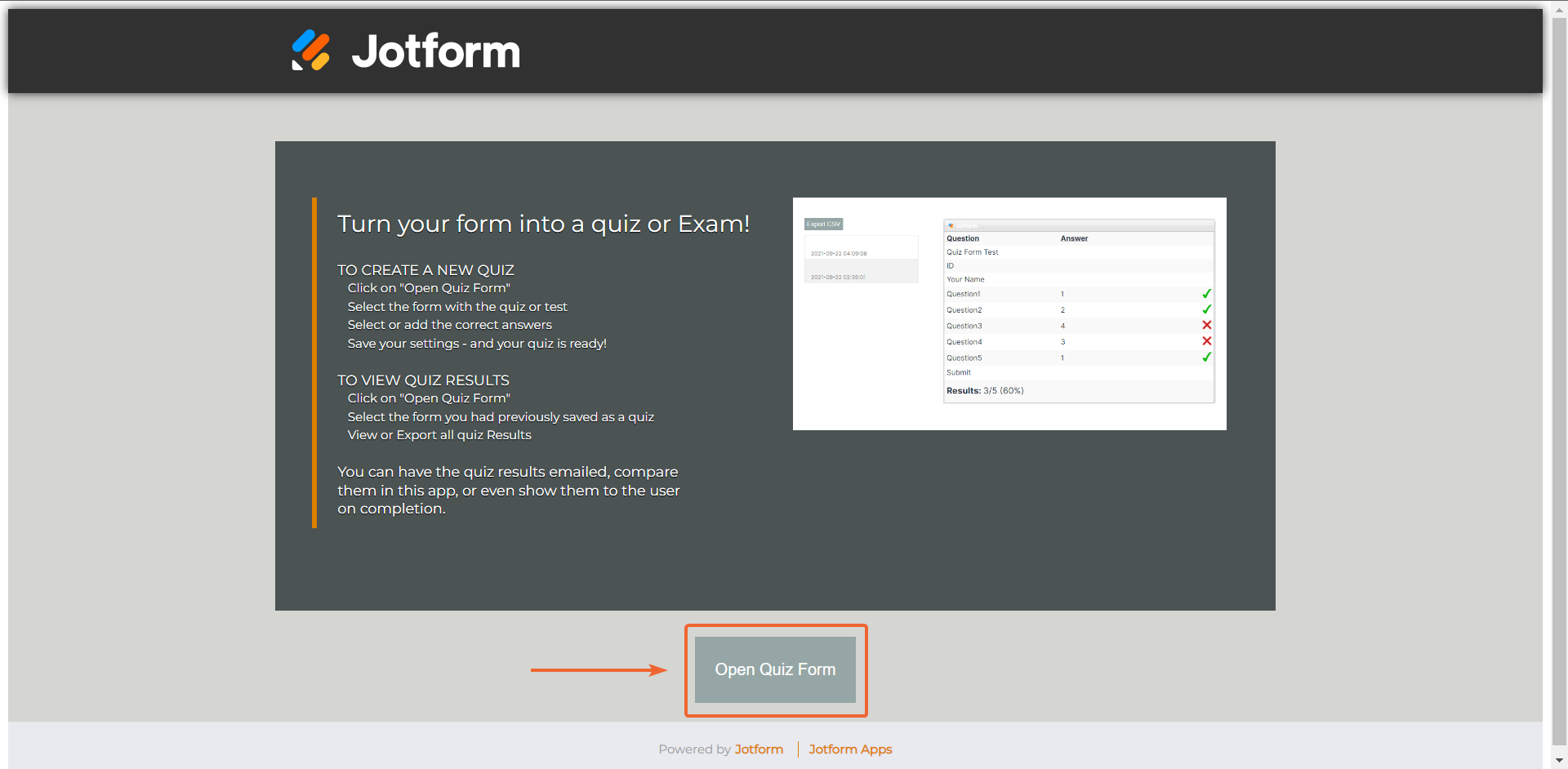The image size is (1568, 769).
Task: Click "Select the form you had previously saved as a quiz"
Action: click(501, 417)
